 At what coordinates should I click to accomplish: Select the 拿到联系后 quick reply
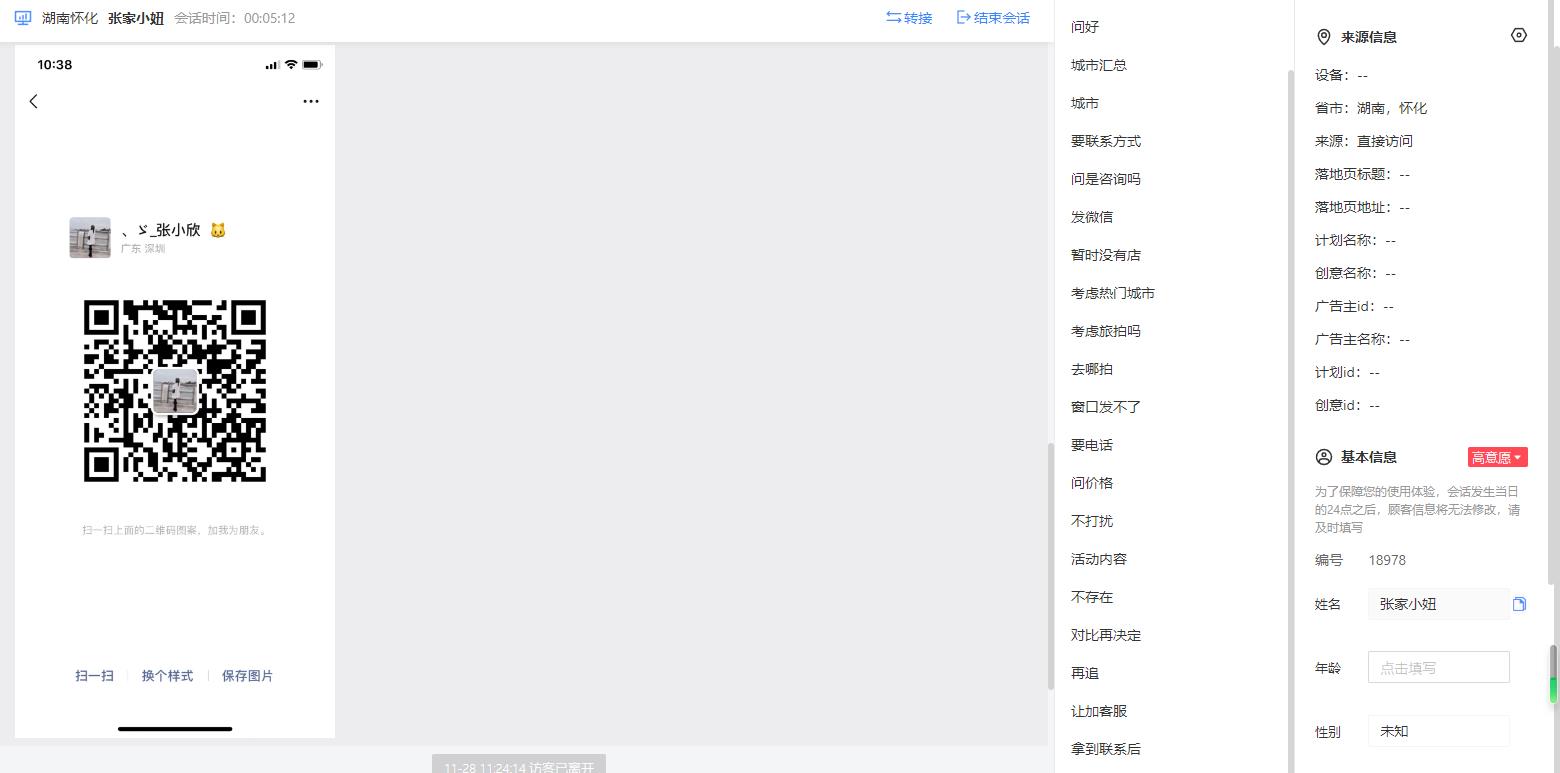[1106, 749]
